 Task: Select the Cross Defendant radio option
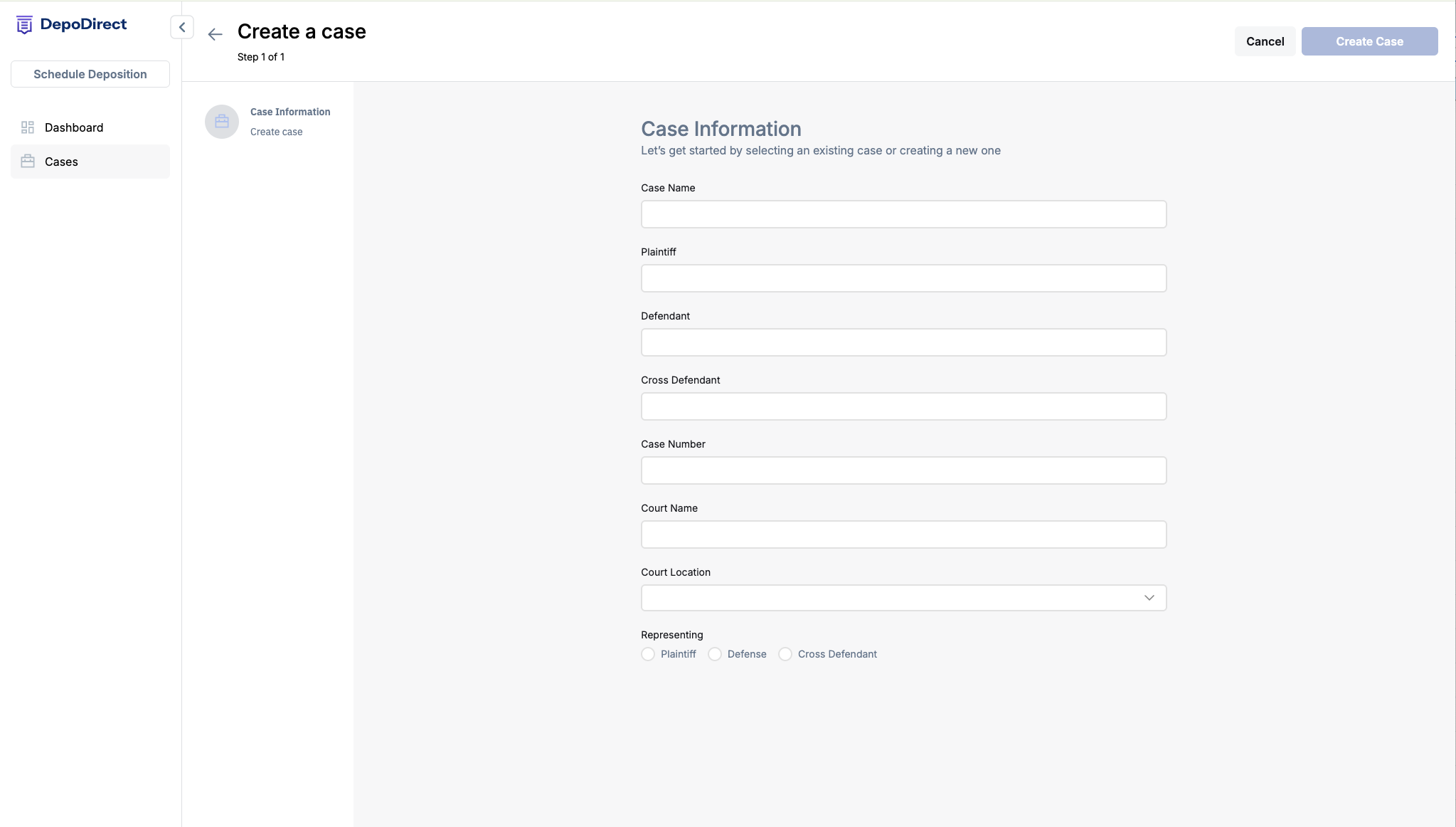tap(785, 654)
